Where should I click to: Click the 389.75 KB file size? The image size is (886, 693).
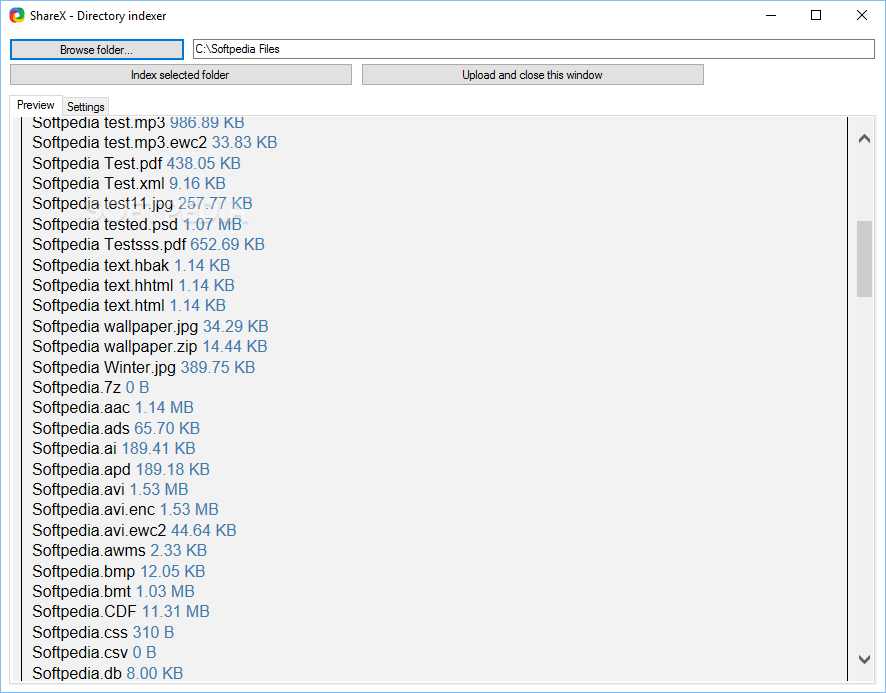coord(218,367)
